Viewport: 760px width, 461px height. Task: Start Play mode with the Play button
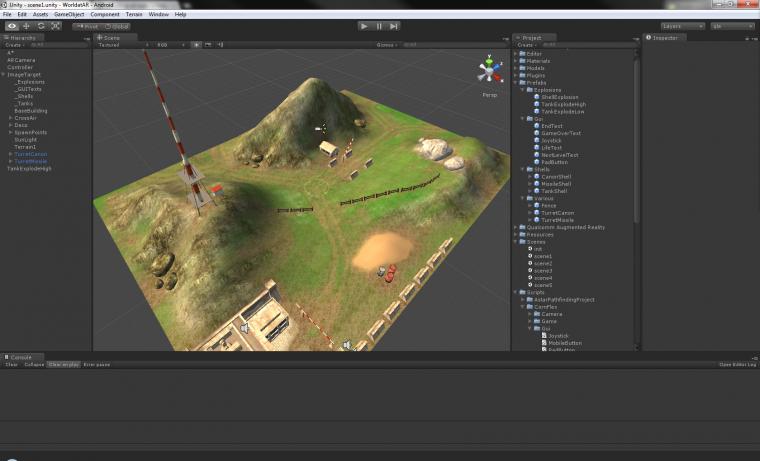(x=364, y=26)
